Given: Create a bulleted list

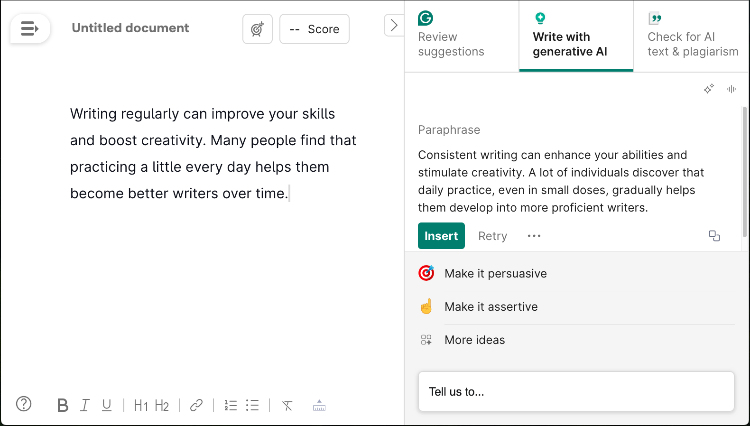Looking at the screenshot, I should point(252,405).
